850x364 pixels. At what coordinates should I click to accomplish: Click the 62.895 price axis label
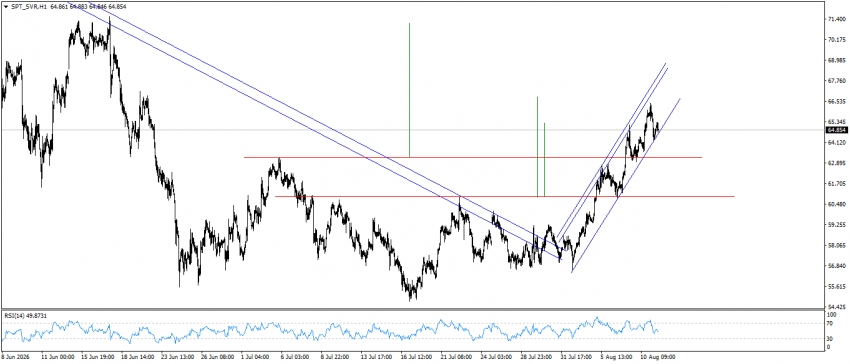tap(837, 163)
